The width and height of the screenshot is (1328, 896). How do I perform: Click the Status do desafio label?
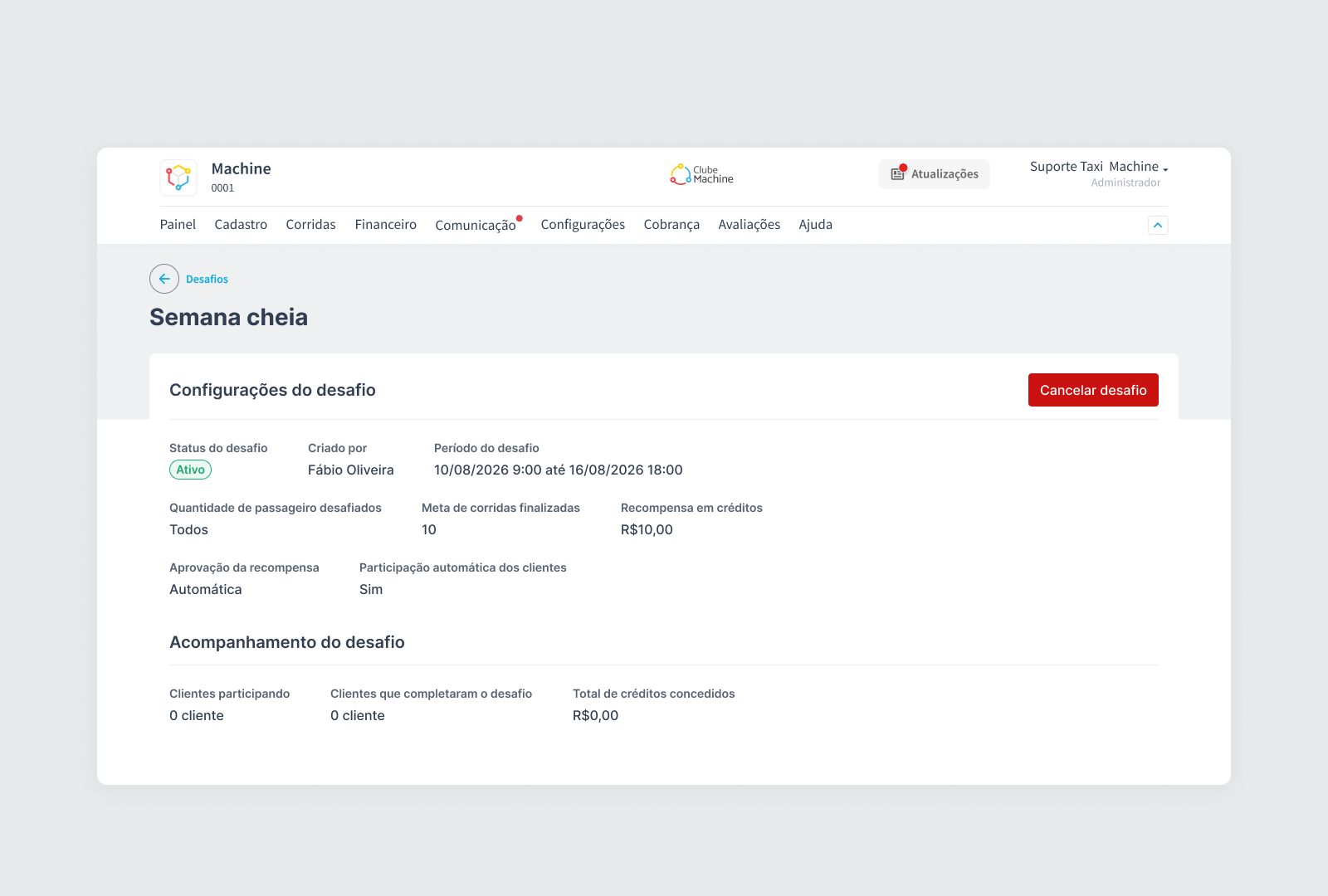[218, 448]
